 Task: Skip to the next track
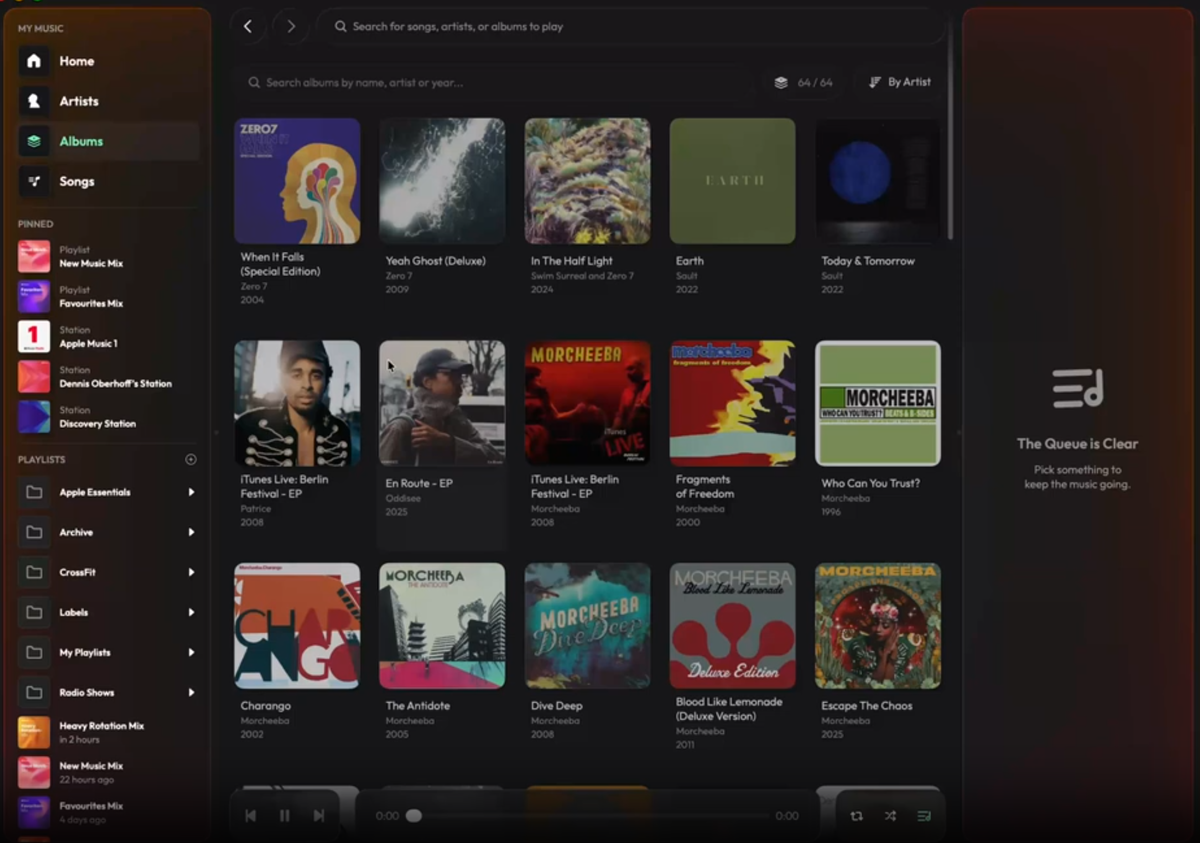coord(319,816)
